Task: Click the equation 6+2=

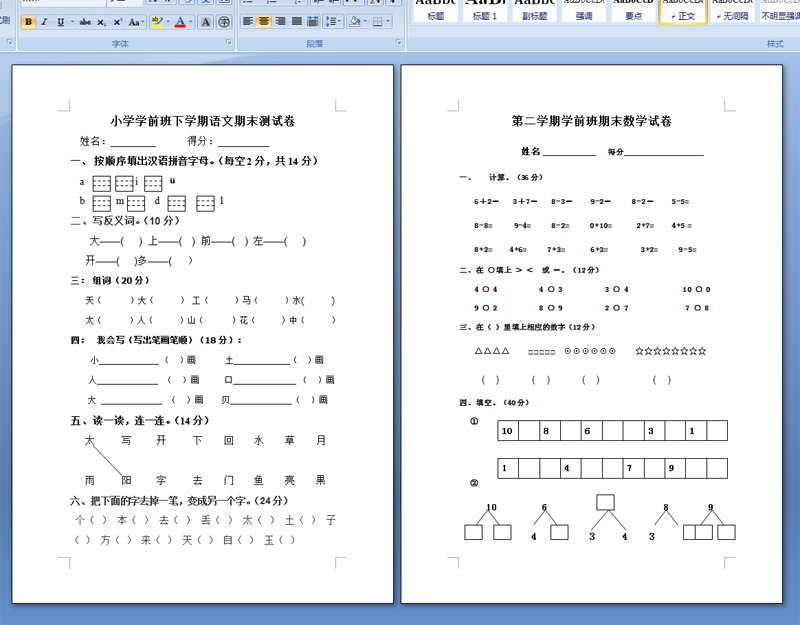Action: point(486,202)
